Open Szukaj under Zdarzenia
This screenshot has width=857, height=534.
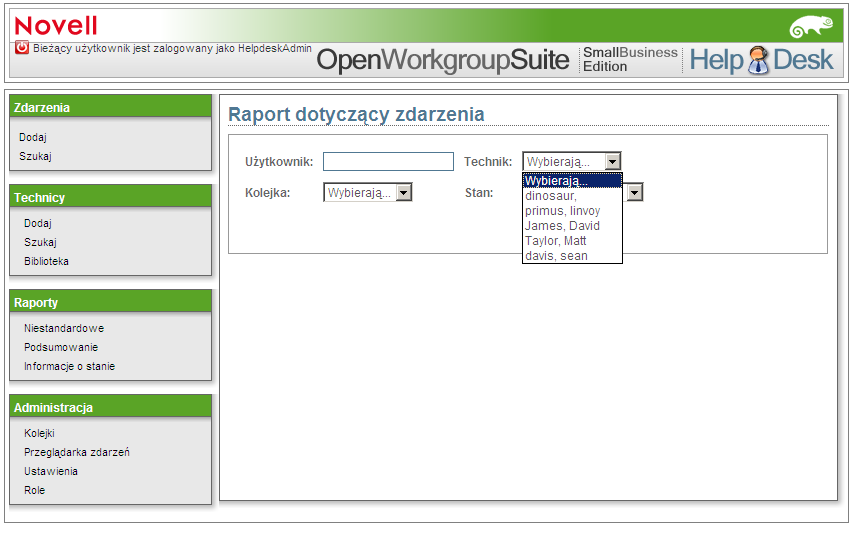pos(35,156)
